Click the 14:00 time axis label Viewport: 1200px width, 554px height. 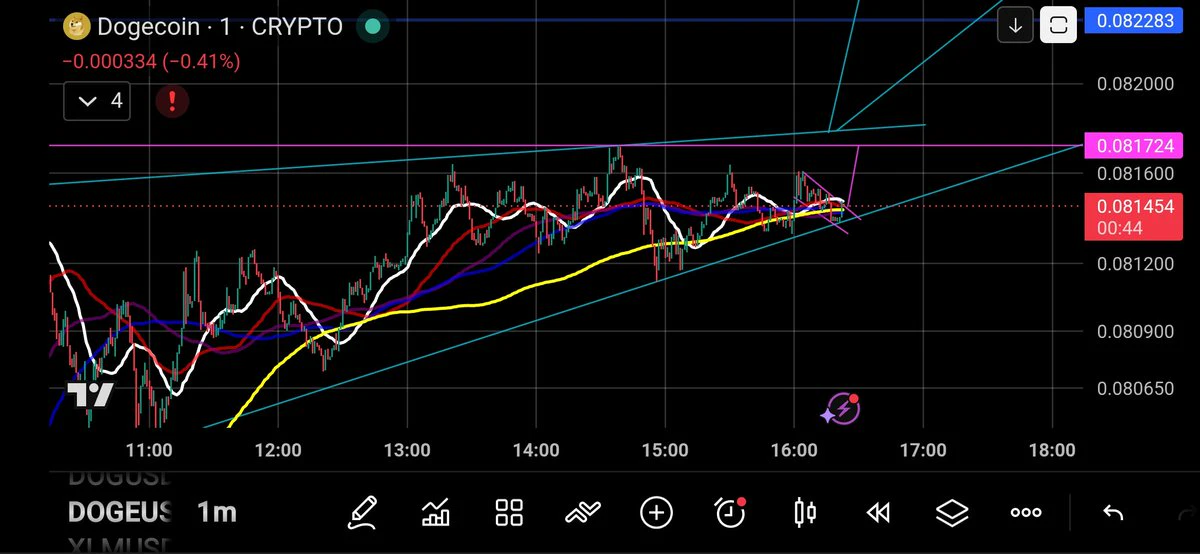535,450
